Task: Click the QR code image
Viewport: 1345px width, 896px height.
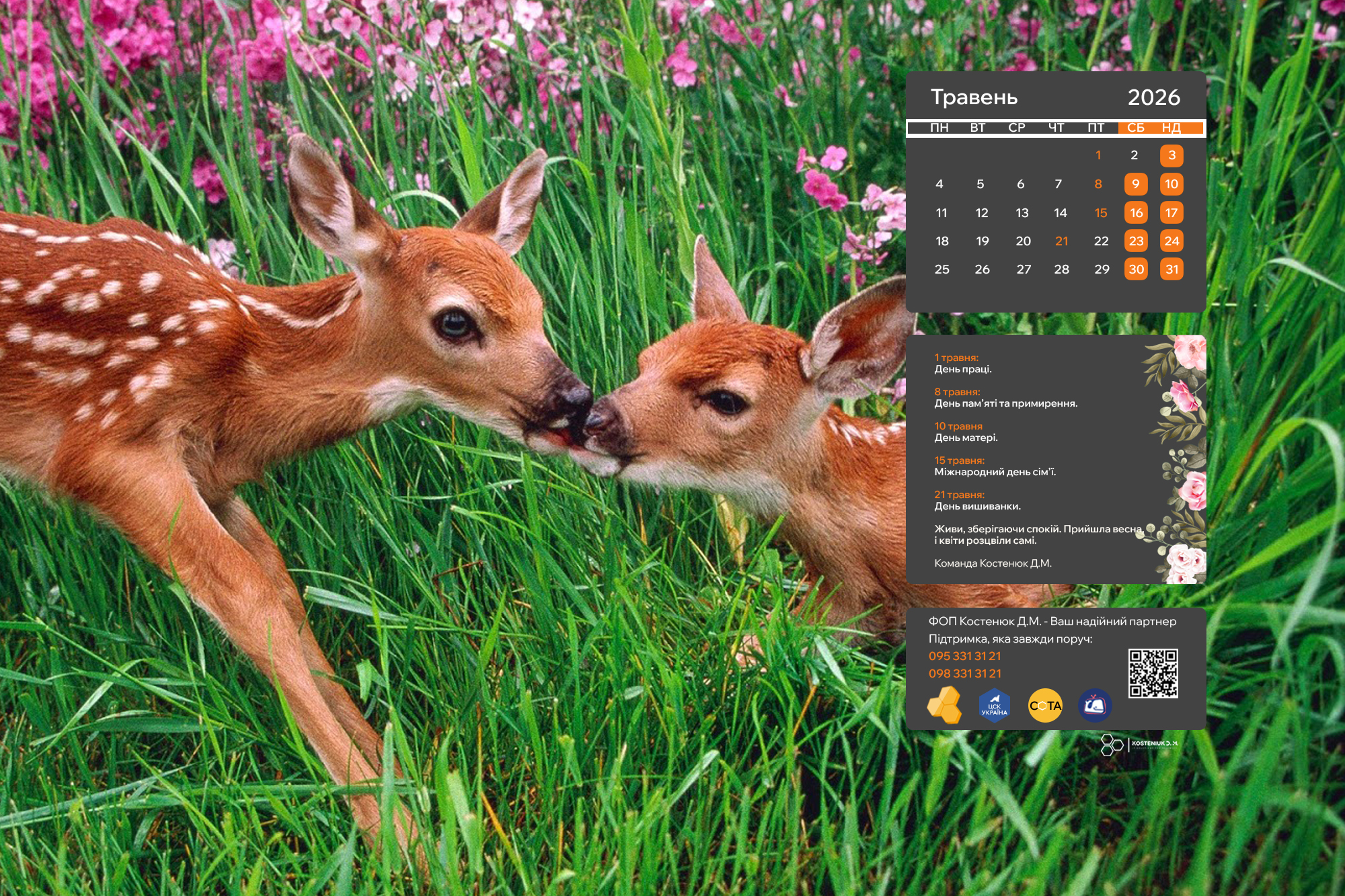Action: click(x=1153, y=673)
